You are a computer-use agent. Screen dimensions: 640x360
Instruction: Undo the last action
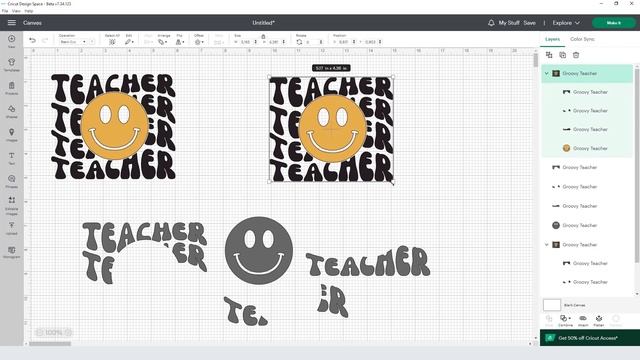32,40
